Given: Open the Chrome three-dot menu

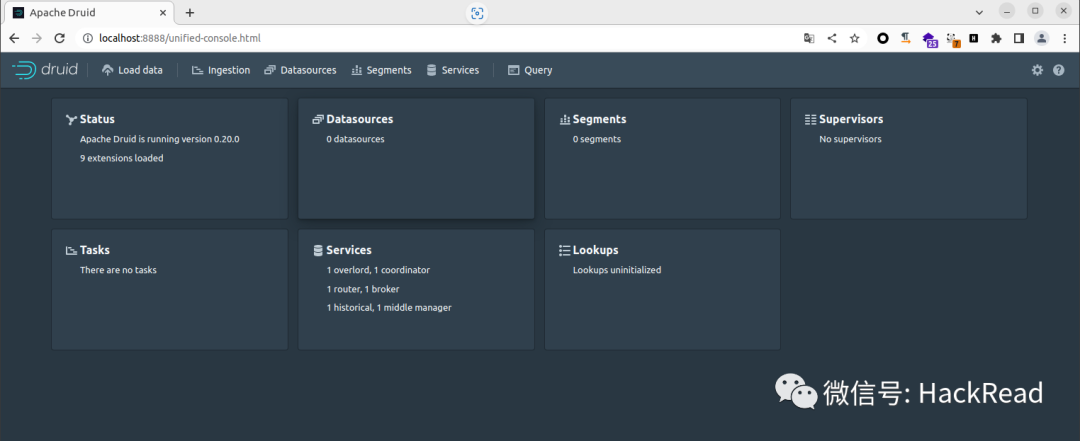Looking at the screenshot, I should pyautogui.click(x=1064, y=39).
